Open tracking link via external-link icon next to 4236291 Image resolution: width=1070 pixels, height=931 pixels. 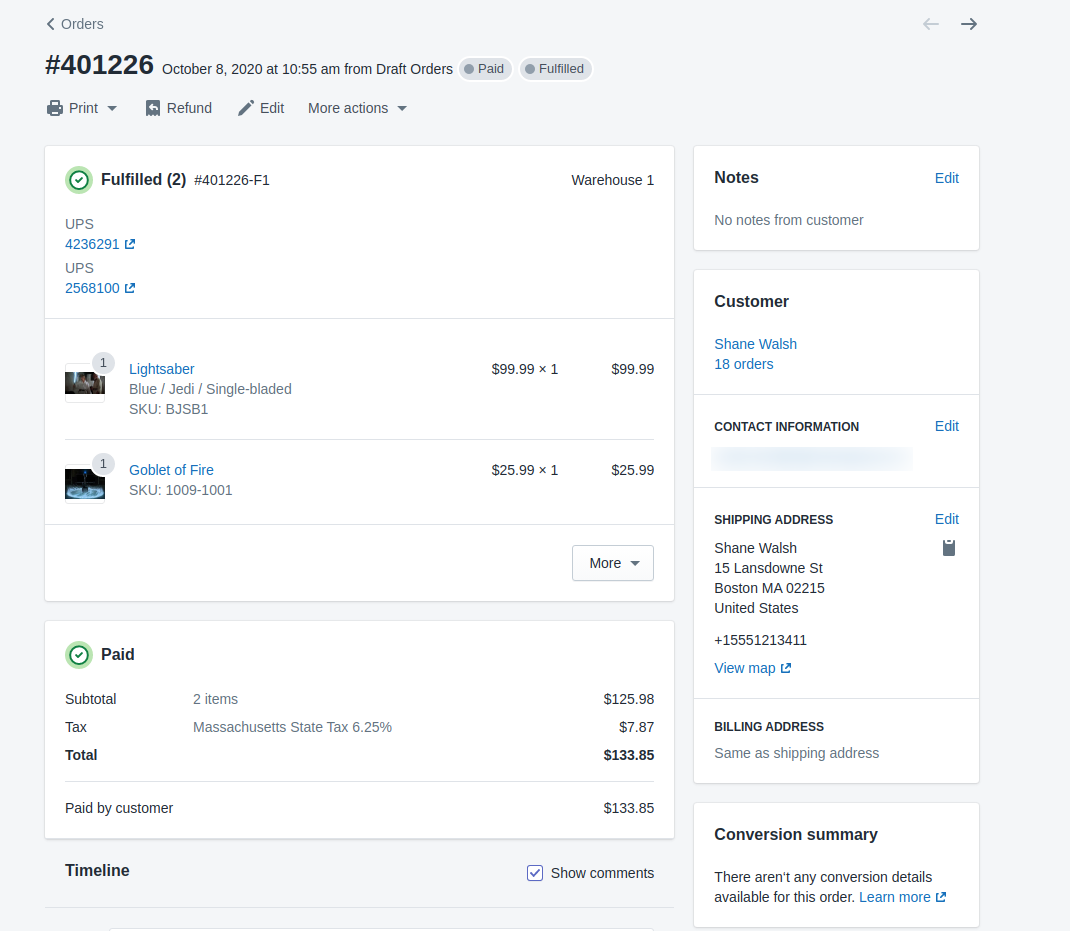[x=129, y=243]
